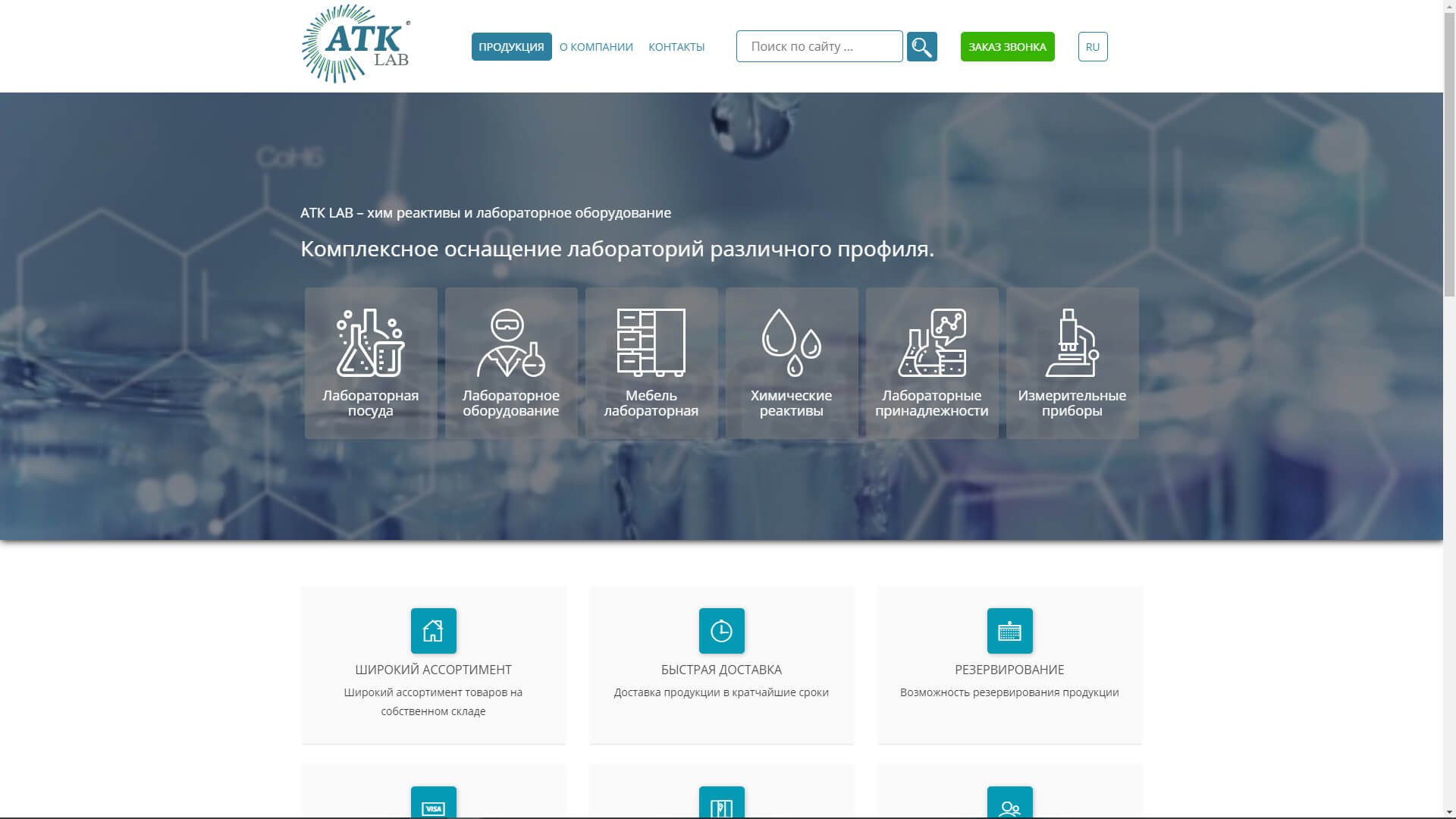
Task: Click the calendar icon above Резервирование
Action: click(x=1010, y=631)
